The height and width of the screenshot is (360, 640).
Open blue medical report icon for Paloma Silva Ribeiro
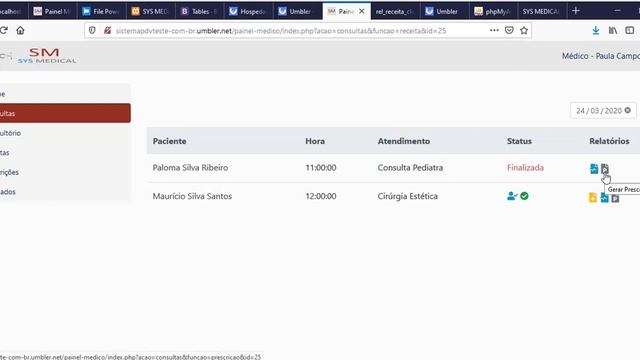[x=594, y=168]
